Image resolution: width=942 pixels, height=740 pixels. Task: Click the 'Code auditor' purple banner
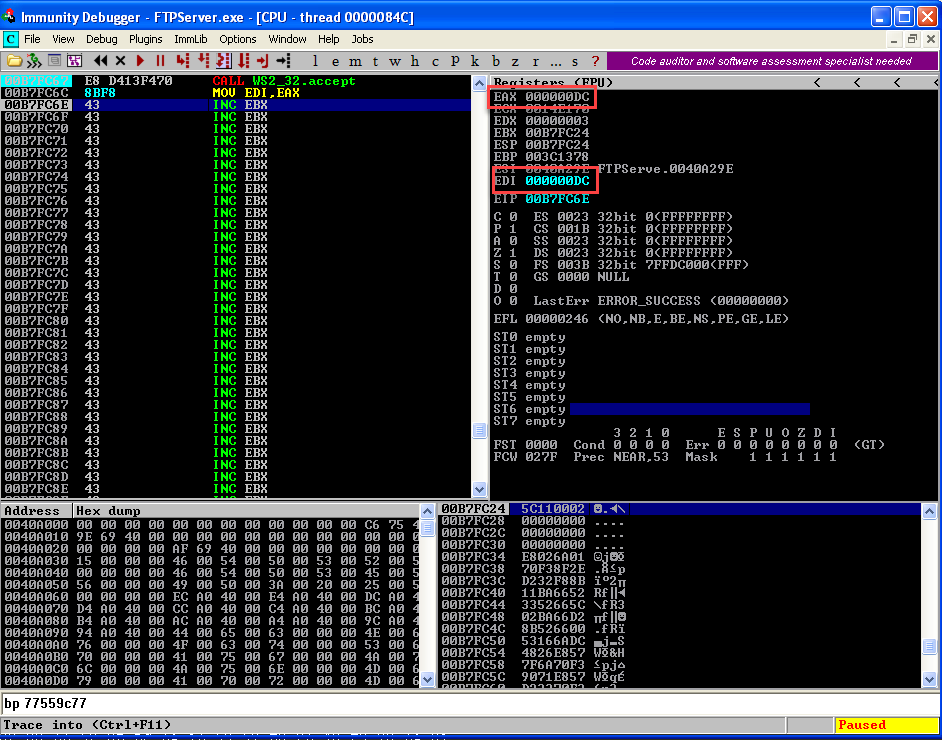tap(772, 61)
